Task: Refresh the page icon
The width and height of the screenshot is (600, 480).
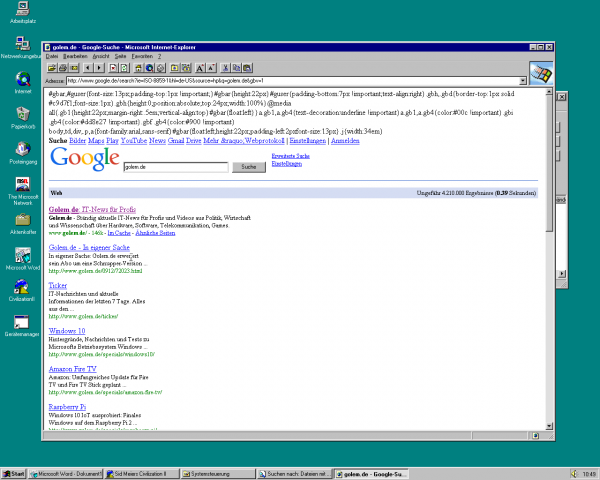Action: click(124, 68)
